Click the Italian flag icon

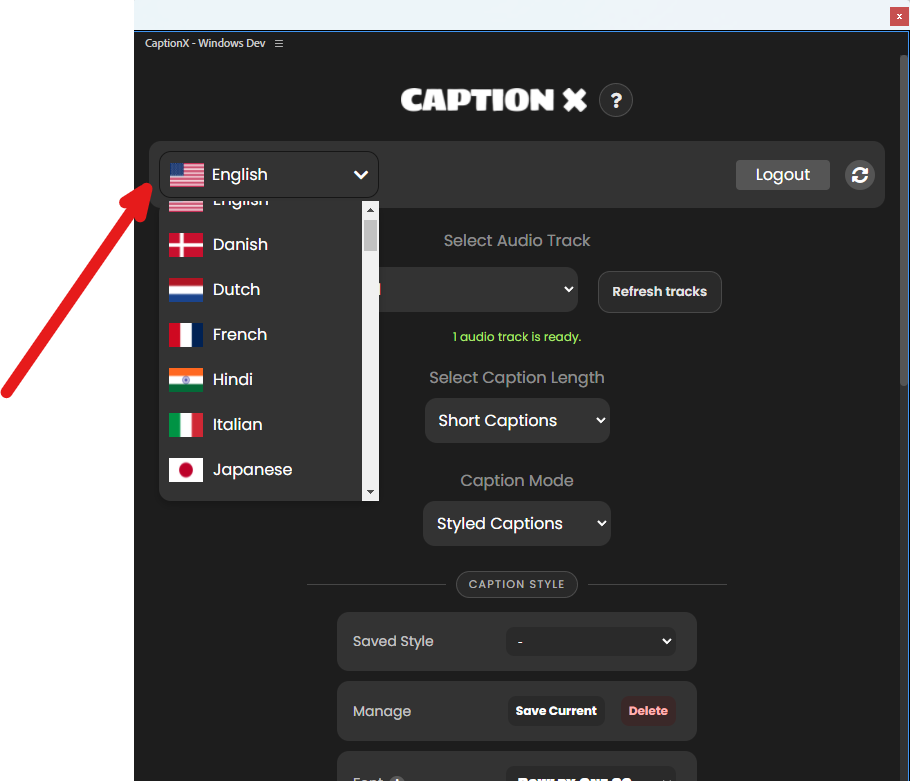[186, 424]
